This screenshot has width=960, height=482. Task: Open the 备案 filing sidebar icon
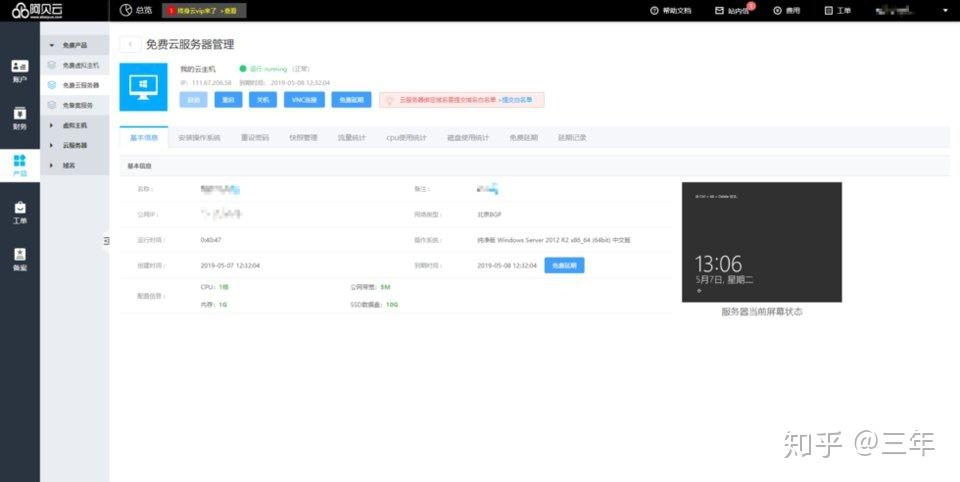[x=19, y=260]
